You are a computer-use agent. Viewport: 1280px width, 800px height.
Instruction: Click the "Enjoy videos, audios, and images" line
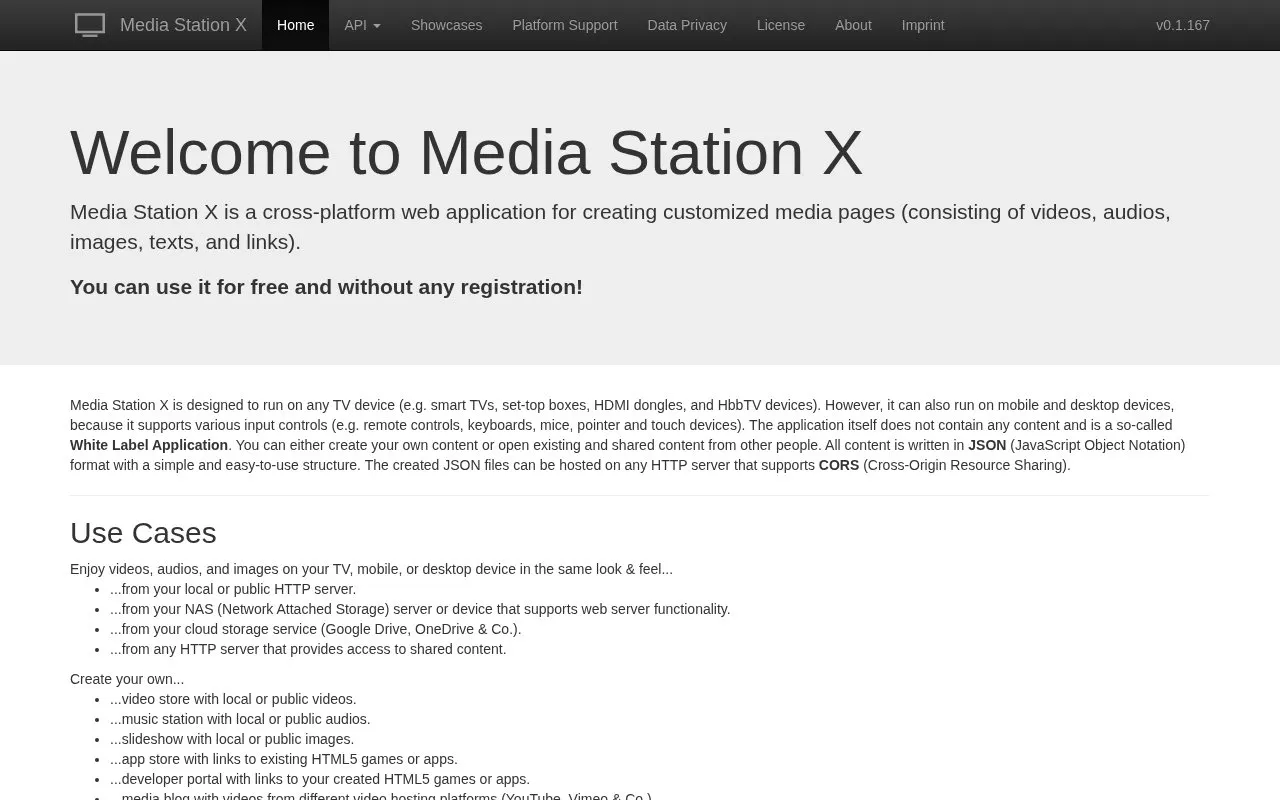click(371, 569)
